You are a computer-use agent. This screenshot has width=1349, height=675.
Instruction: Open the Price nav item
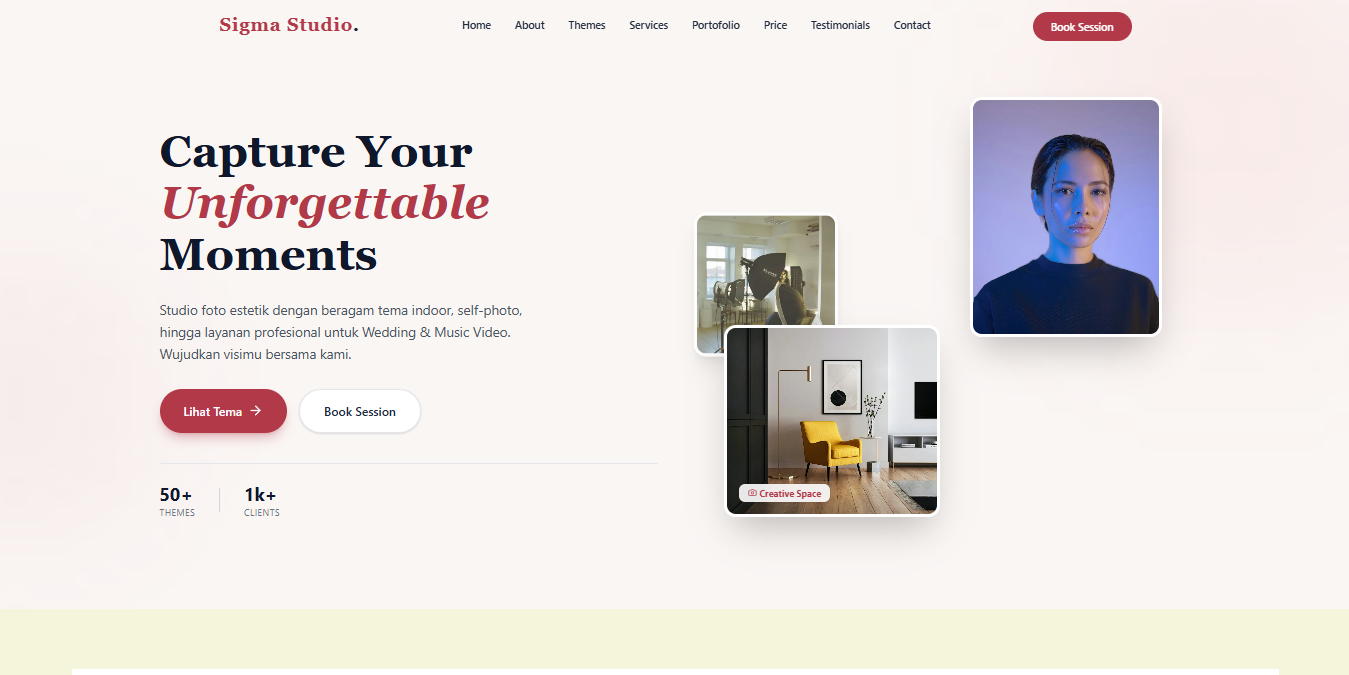click(x=775, y=25)
